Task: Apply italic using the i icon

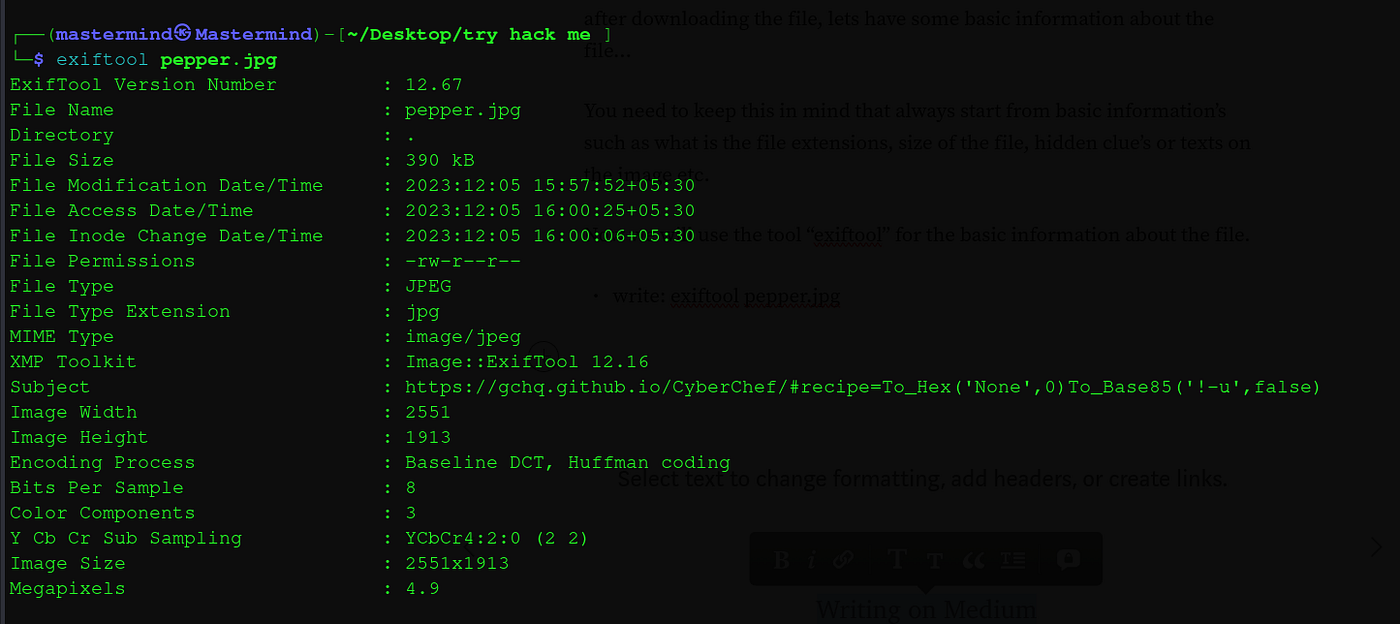Action: point(813,560)
